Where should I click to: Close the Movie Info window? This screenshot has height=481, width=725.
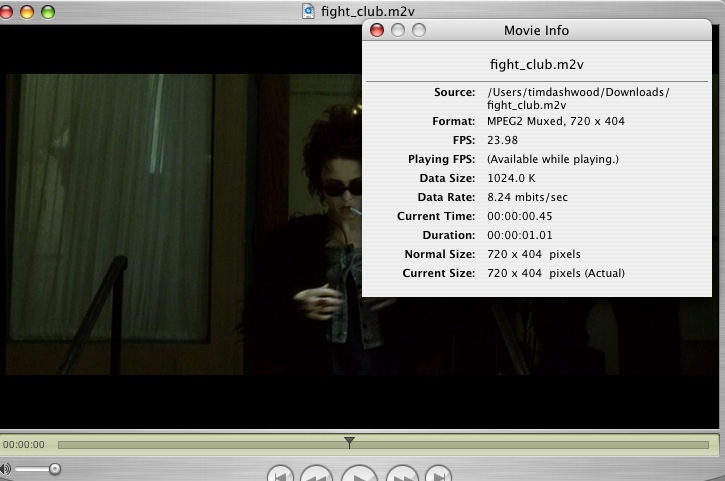pos(377,30)
